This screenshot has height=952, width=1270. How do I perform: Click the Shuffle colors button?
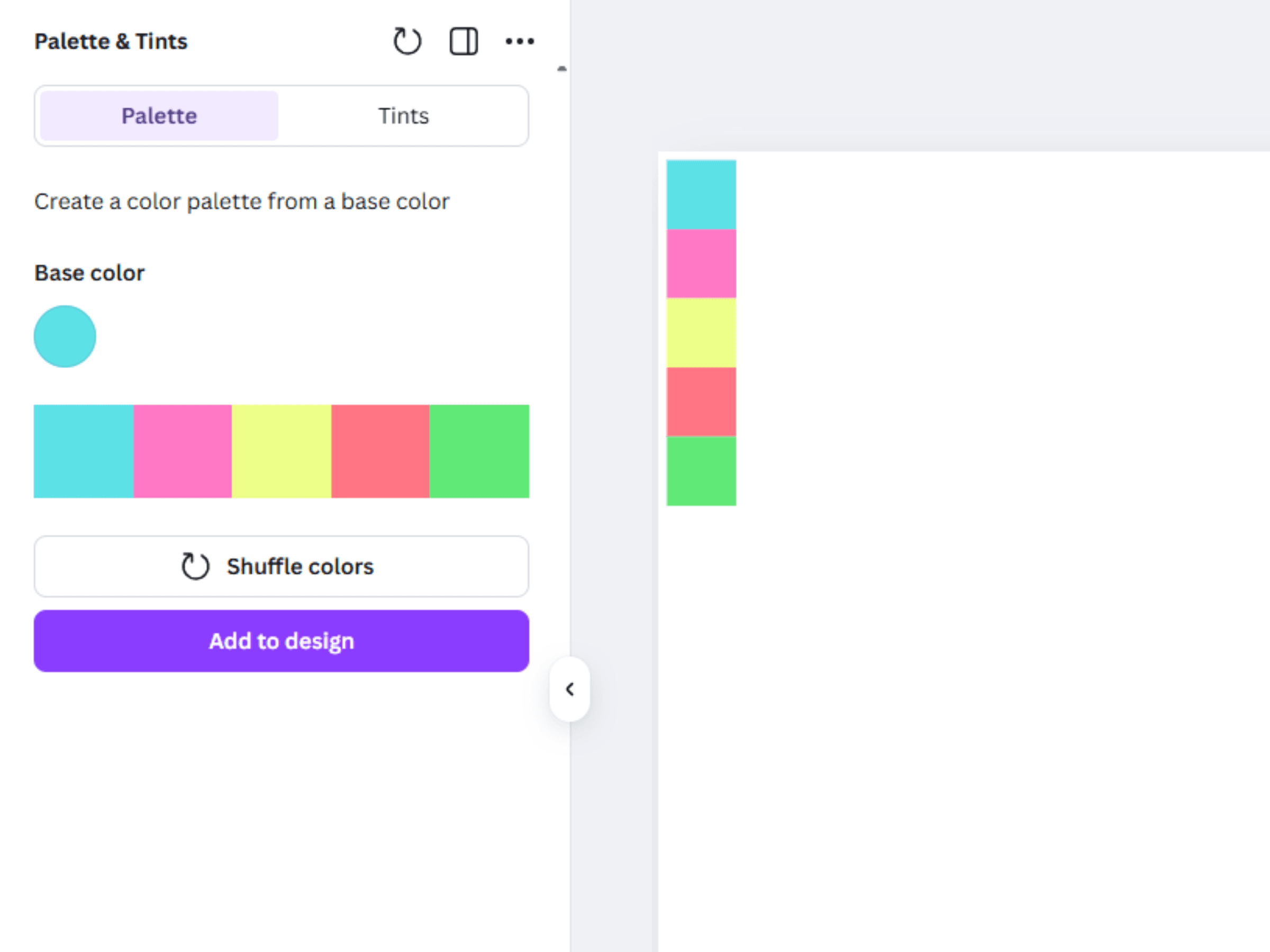[282, 566]
